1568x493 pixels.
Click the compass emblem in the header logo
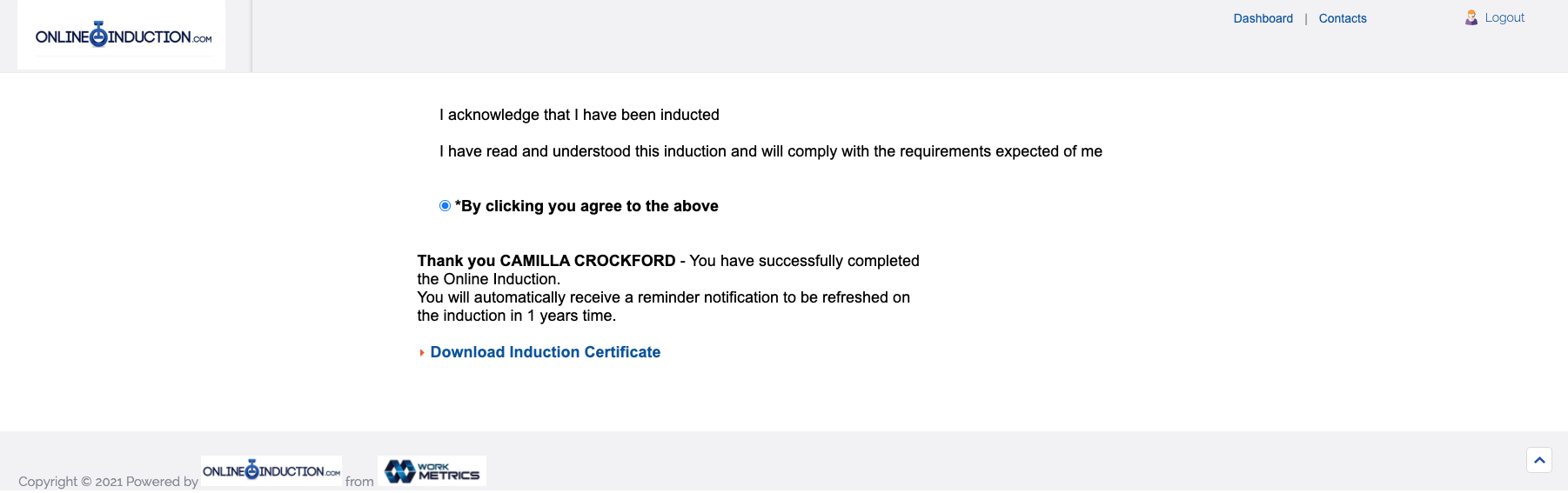click(98, 35)
